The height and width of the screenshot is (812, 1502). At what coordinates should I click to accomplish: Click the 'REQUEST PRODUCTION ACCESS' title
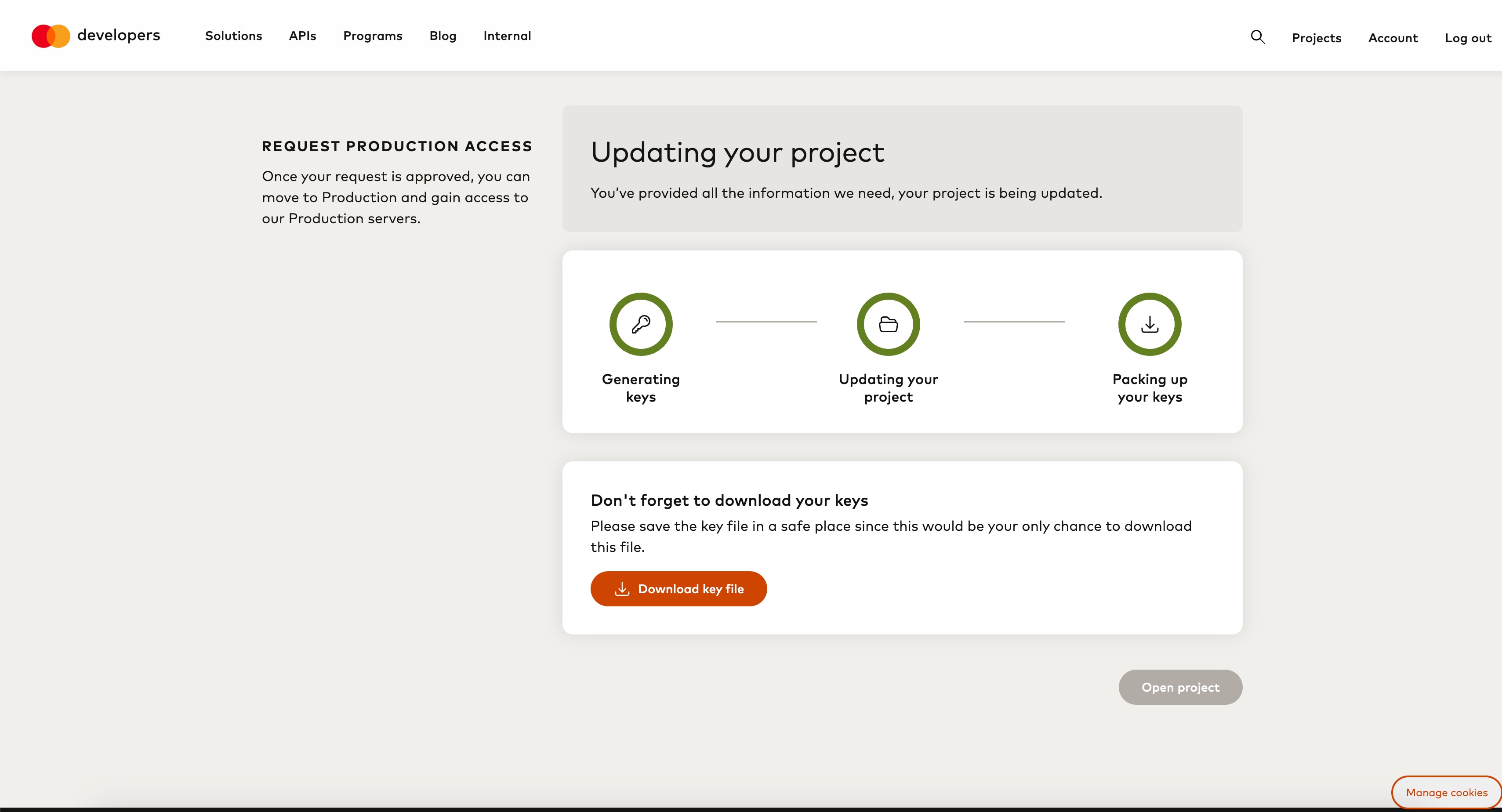point(397,146)
